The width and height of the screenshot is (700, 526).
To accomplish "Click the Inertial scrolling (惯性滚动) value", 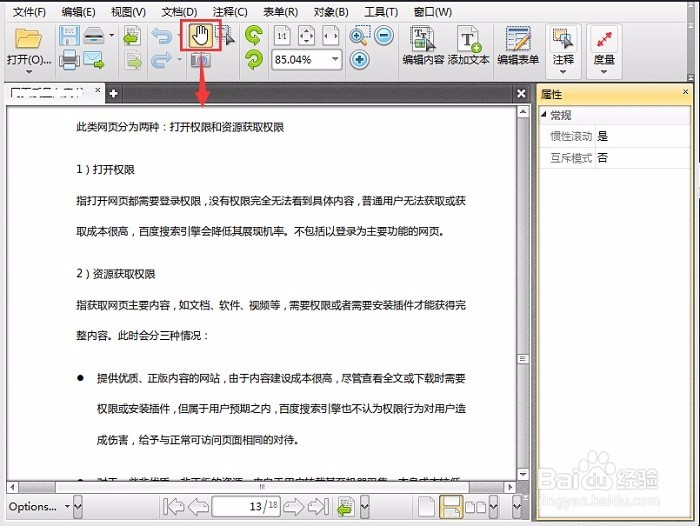I will (643, 136).
